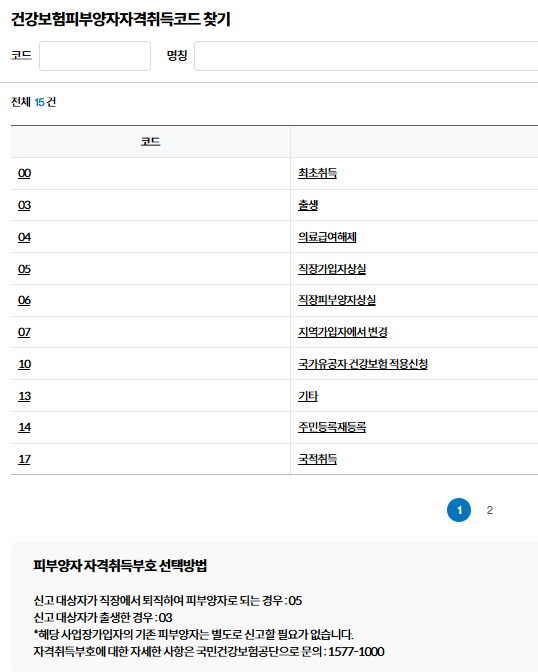Click the 전체 15 건 count text
The height and width of the screenshot is (672, 538).
tap(33, 102)
